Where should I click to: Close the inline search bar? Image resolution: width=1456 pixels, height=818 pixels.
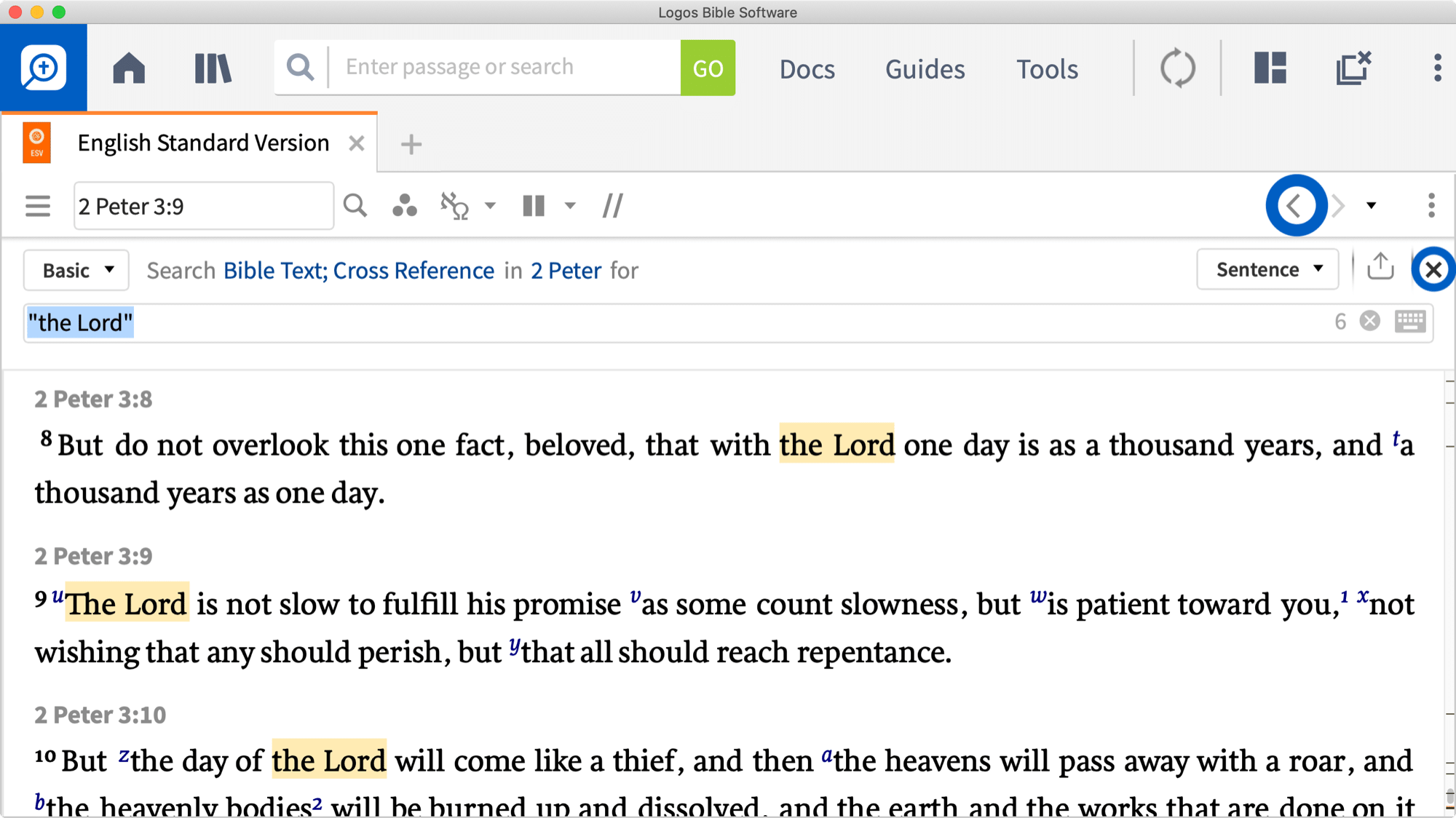click(1433, 269)
